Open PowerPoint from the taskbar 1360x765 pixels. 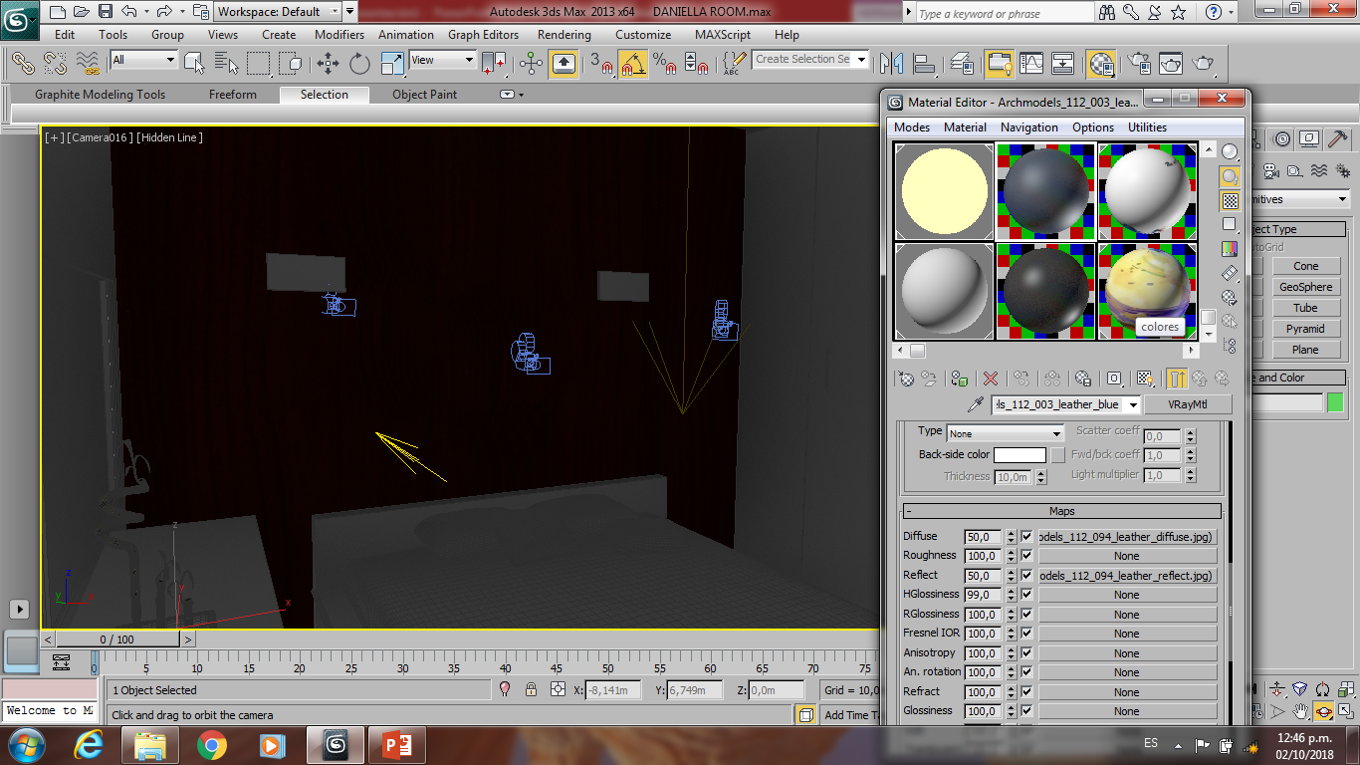(396, 745)
